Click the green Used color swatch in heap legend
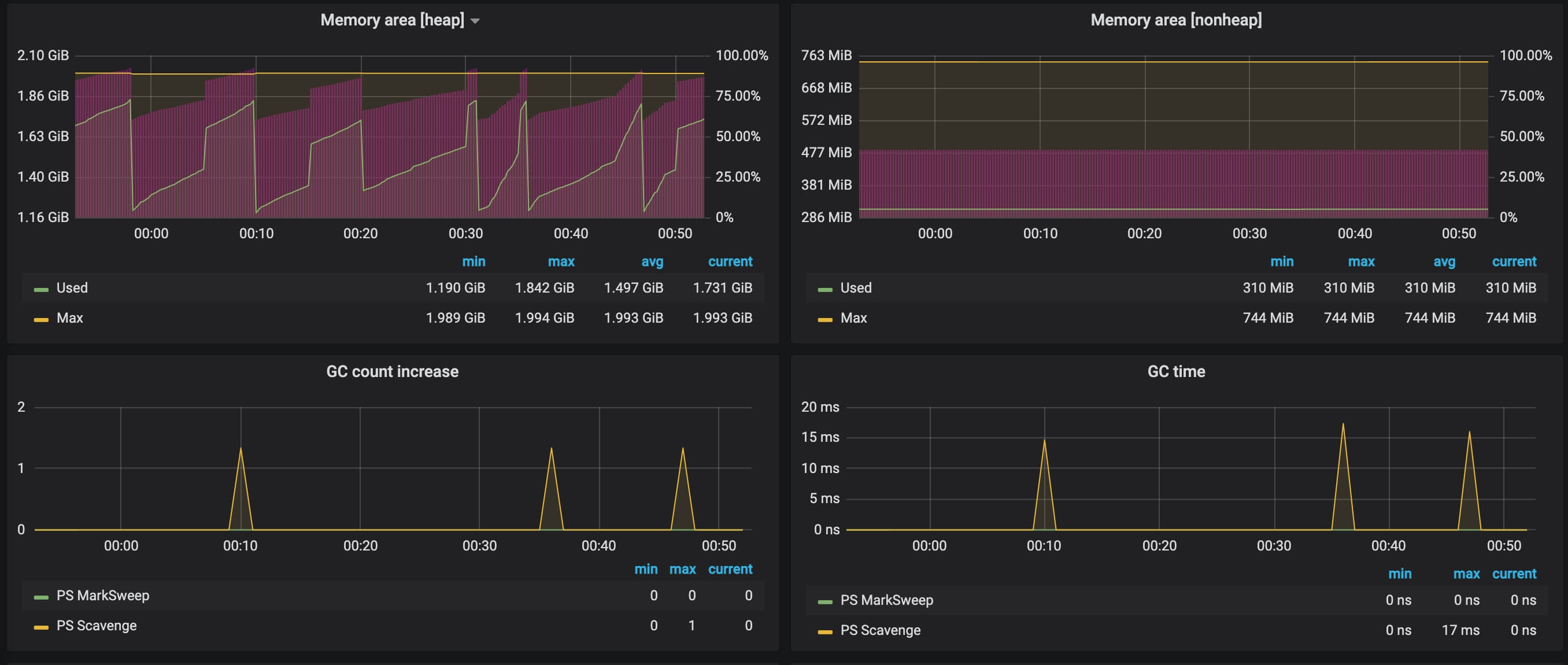Image resolution: width=1568 pixels, height=665 pixels. coord(41,290)
